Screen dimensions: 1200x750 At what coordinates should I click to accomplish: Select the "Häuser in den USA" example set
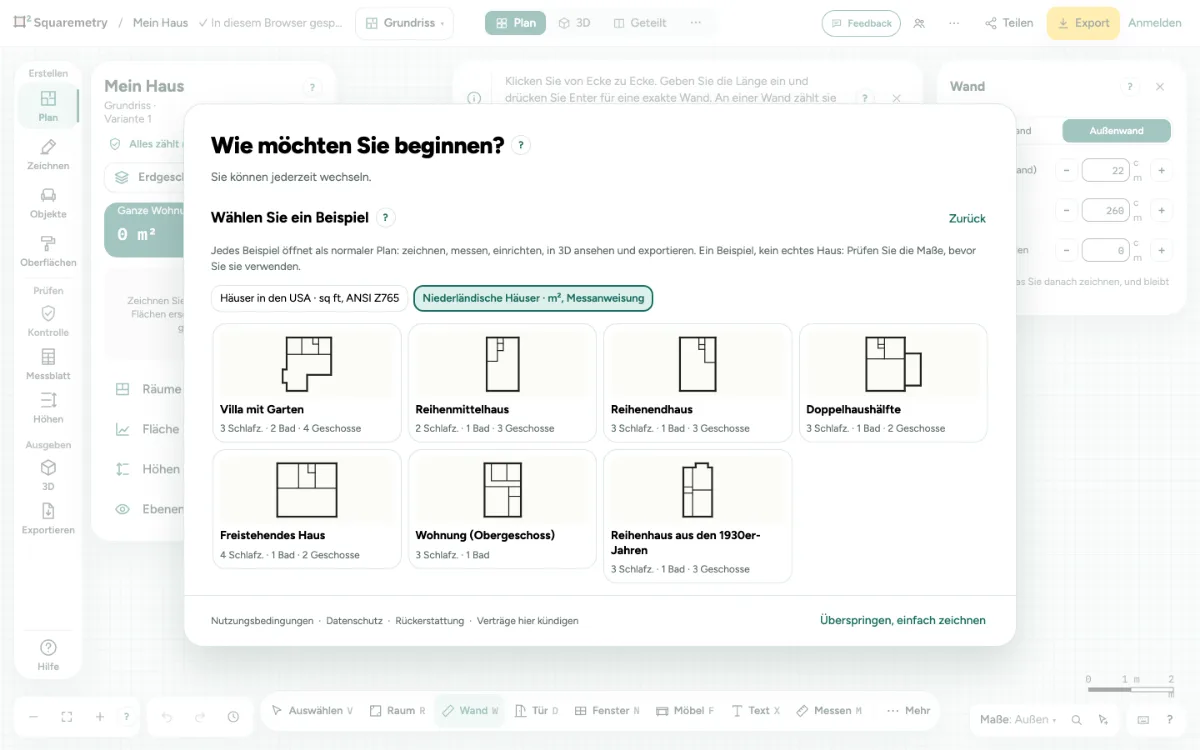click(310, 298)
